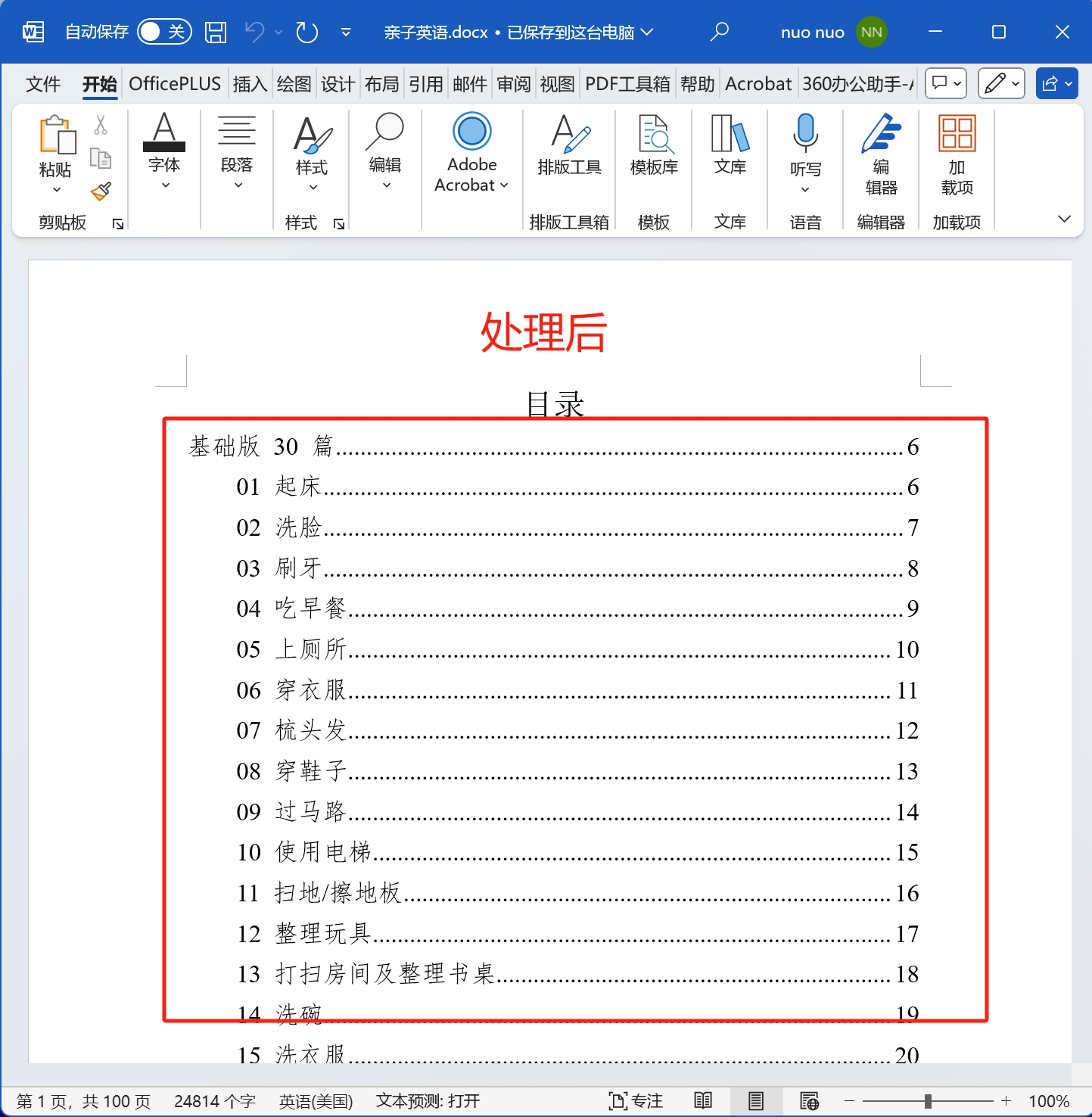Click the 基础版 30 篇 TOC entry
This screenshot has width=1092, height=1117.
[x=553, y=446]
